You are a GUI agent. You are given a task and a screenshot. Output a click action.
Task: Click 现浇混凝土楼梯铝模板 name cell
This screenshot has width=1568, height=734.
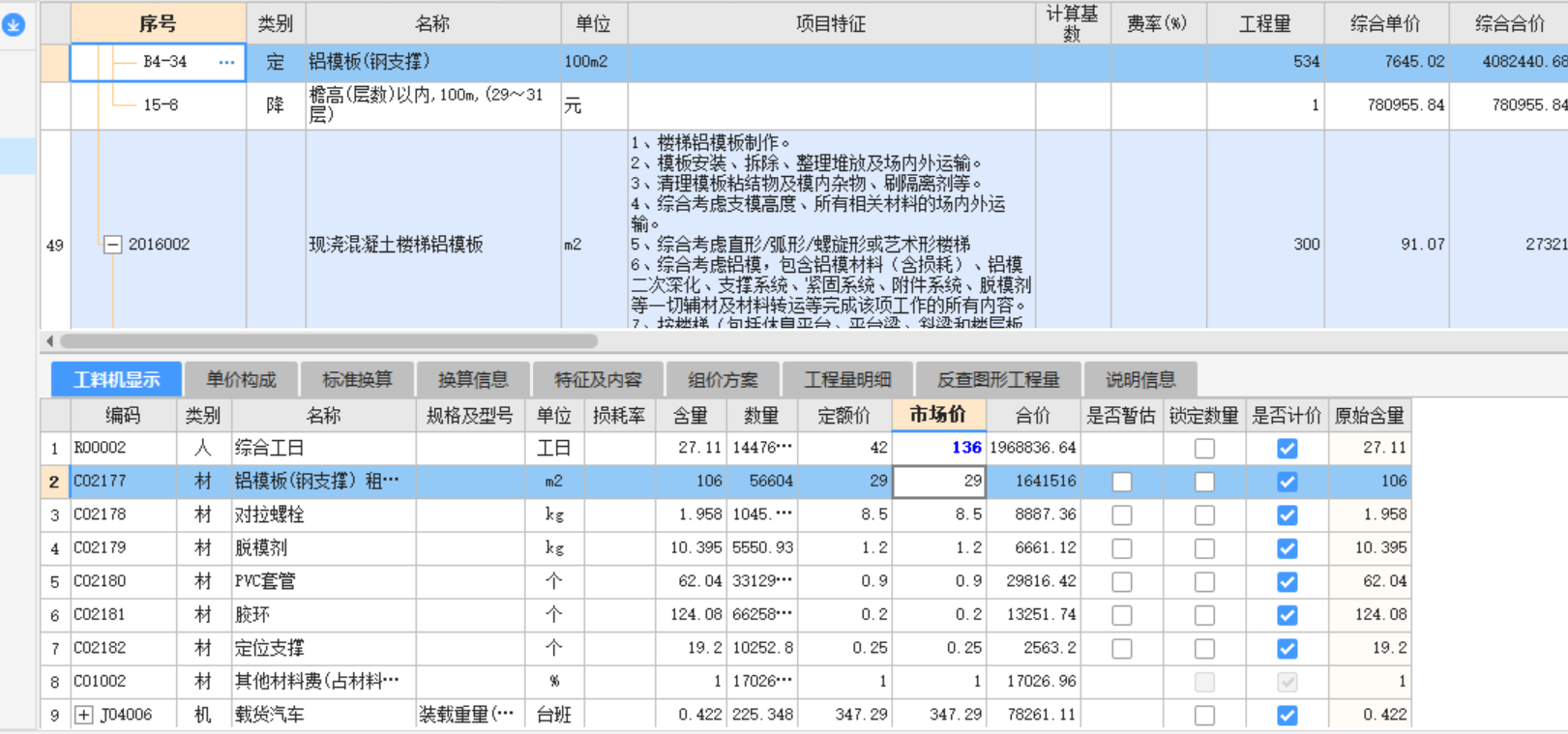pos(433,245)
